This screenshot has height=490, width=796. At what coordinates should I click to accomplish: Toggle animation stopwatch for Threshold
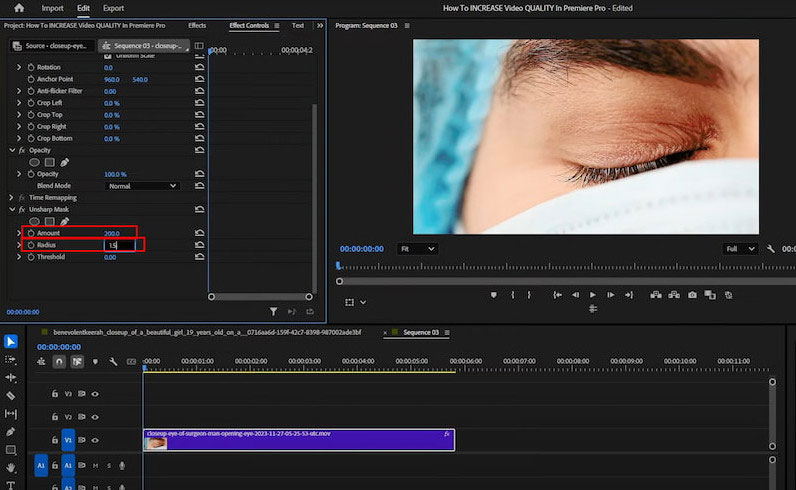pos(30,257)
